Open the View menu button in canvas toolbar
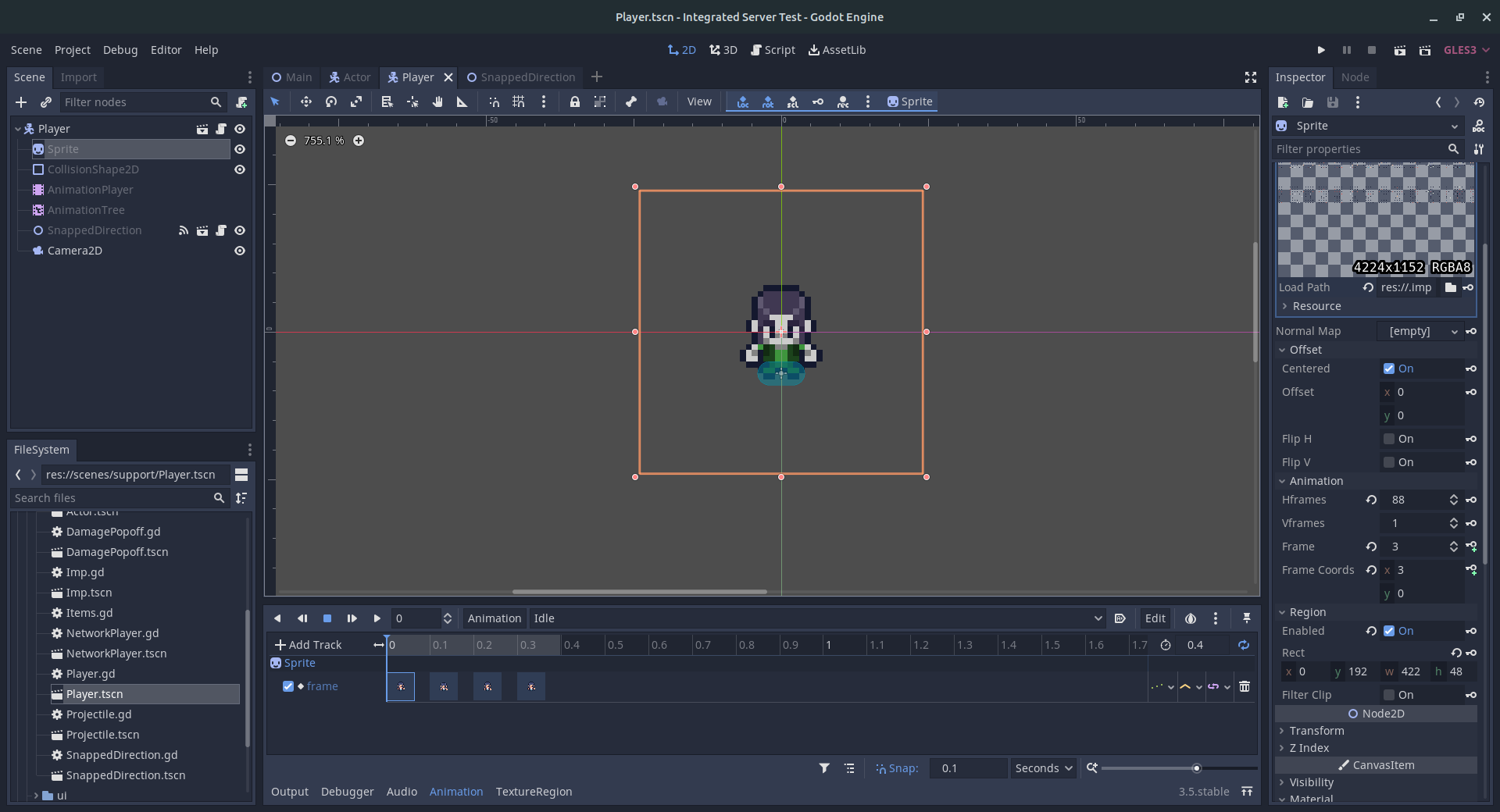Viewport: 1500px width, 812px height. pos(699,101)
